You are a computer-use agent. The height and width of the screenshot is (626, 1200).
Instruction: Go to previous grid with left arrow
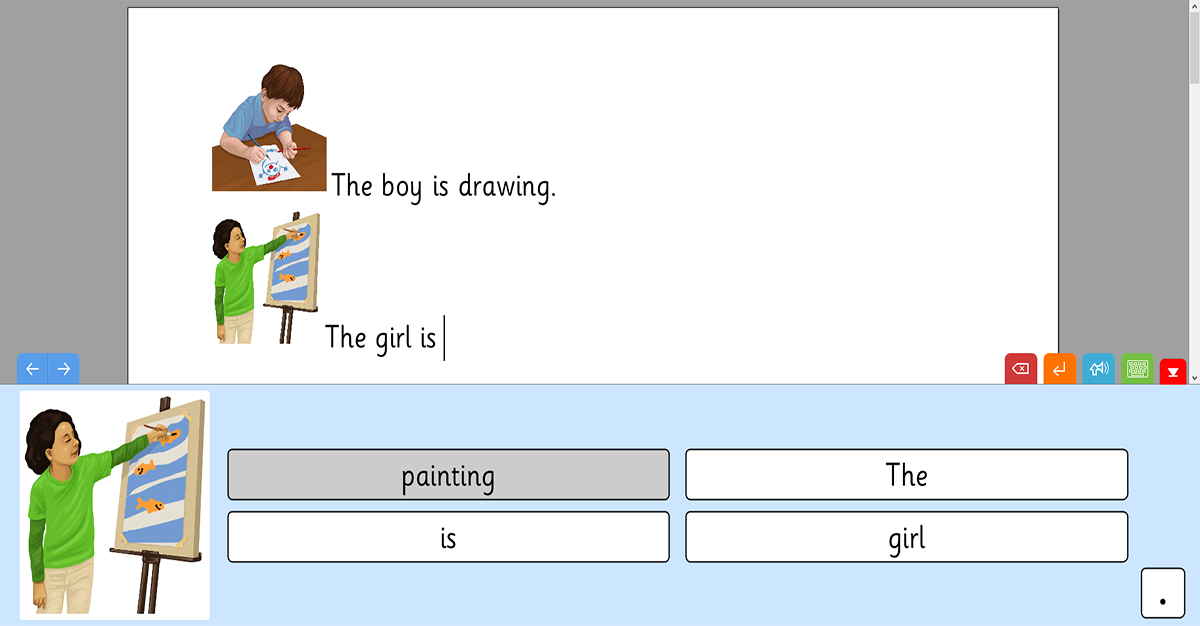point(32,369)
